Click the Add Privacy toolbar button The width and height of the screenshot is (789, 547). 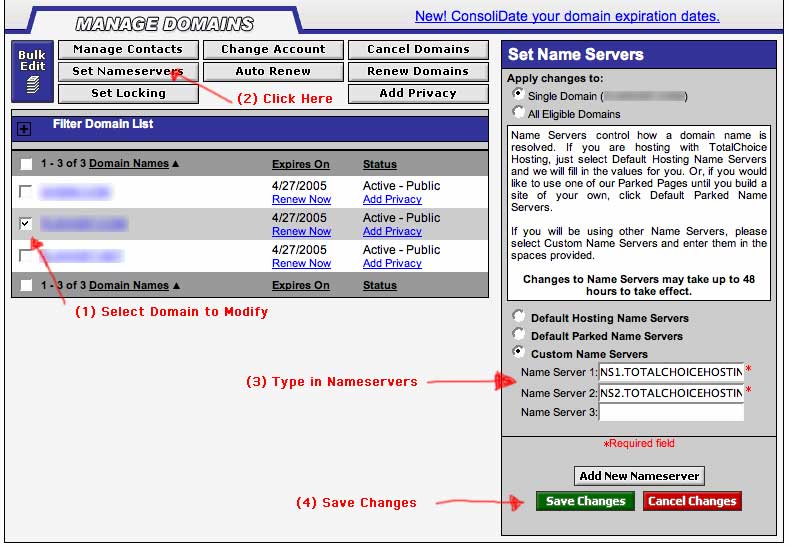coord(418,94)
